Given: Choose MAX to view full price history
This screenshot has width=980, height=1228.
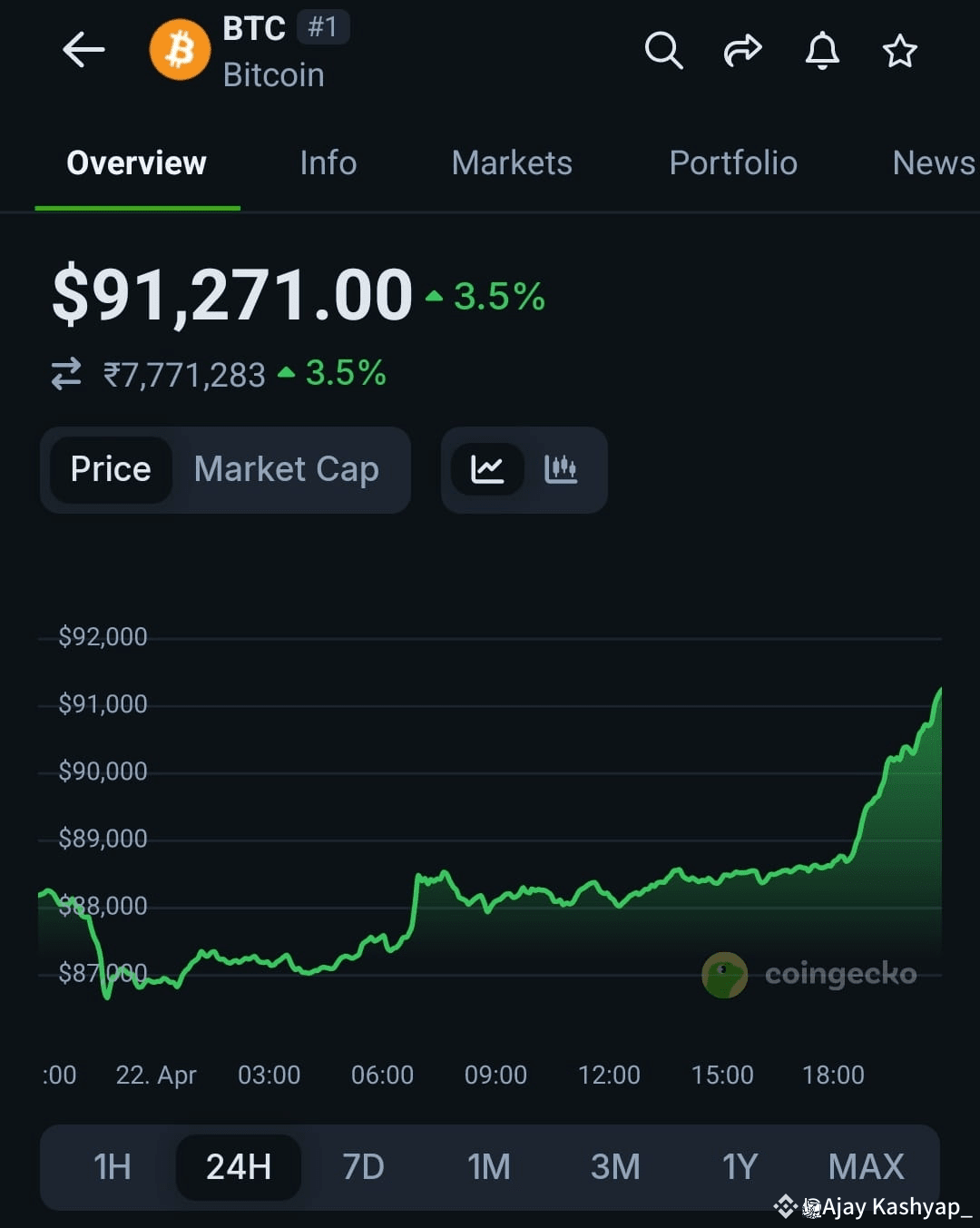Looking at the screenshot, I should click(866, 1167).
